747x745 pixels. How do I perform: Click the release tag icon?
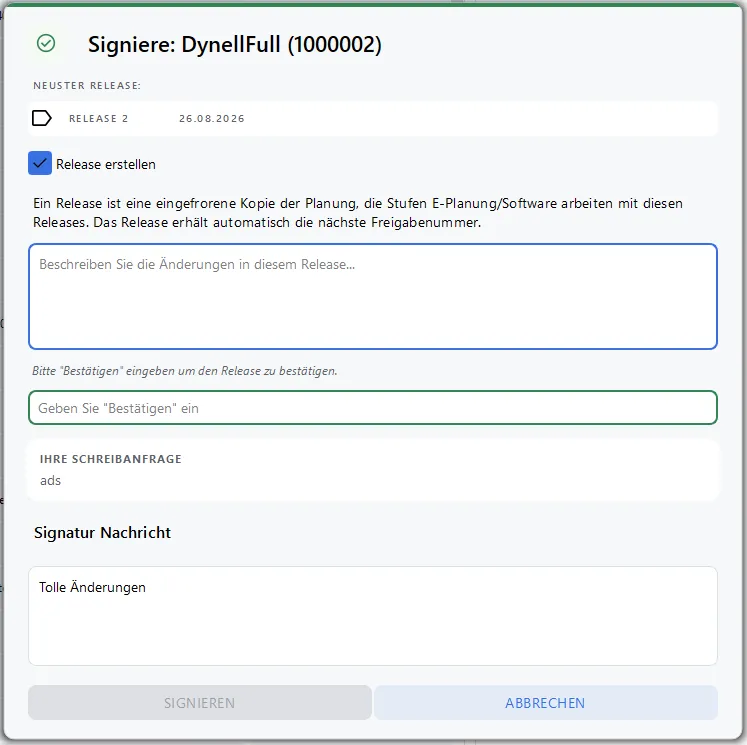point(41,118)
